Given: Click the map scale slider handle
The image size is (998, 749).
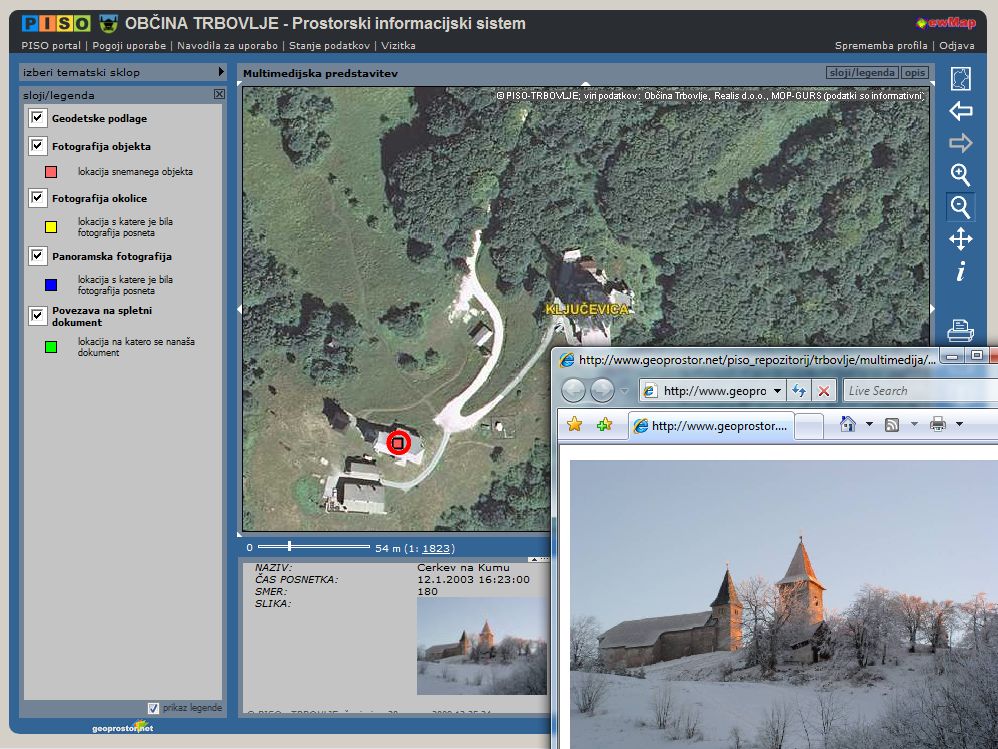Looking at the screenshot, I should (x=289, y=546).
